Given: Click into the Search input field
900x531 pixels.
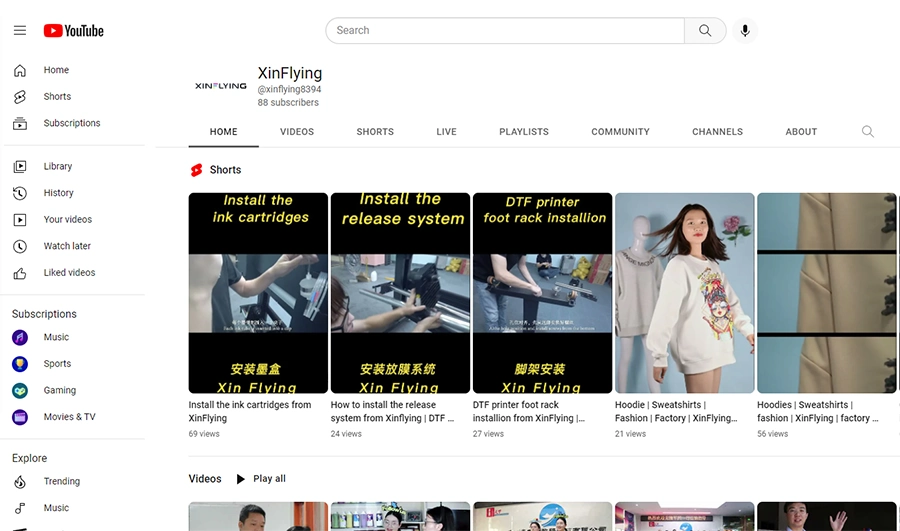Looking at the screenshot, I should 505,30.
